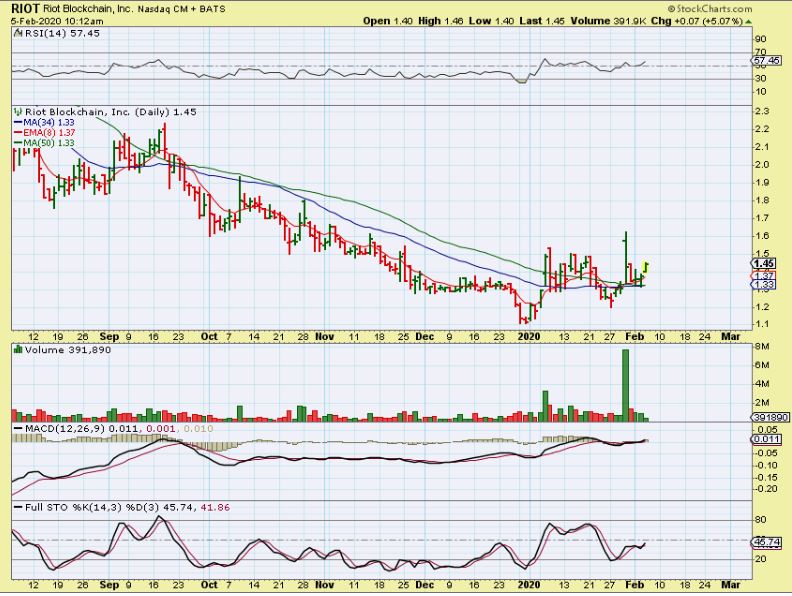Image resolution: width=792 pixels, height=596 pixels.
Task: Click Oct on the price panel date axis
Action: click(209, 337)
